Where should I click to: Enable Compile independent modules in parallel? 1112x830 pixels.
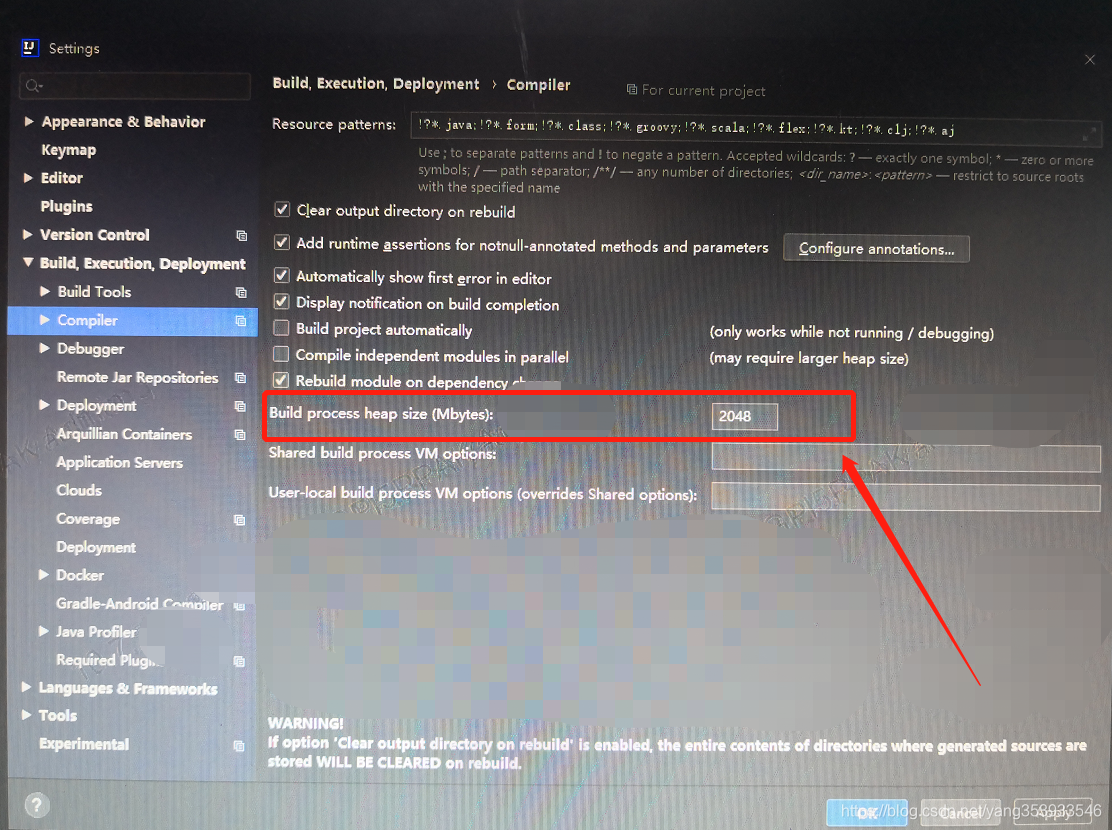[x=282, y=354]
